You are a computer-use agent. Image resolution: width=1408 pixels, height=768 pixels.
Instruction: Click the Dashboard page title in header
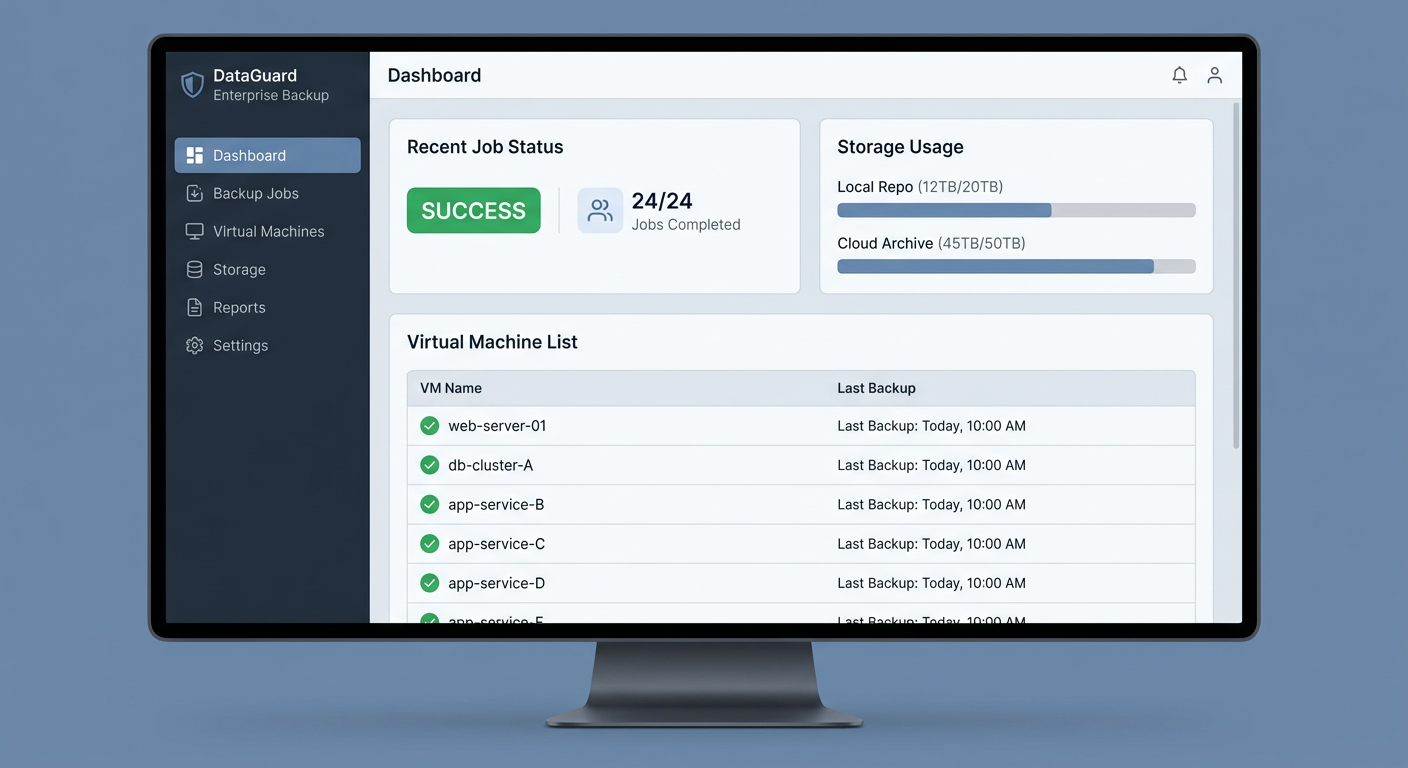tap(434, 75)
